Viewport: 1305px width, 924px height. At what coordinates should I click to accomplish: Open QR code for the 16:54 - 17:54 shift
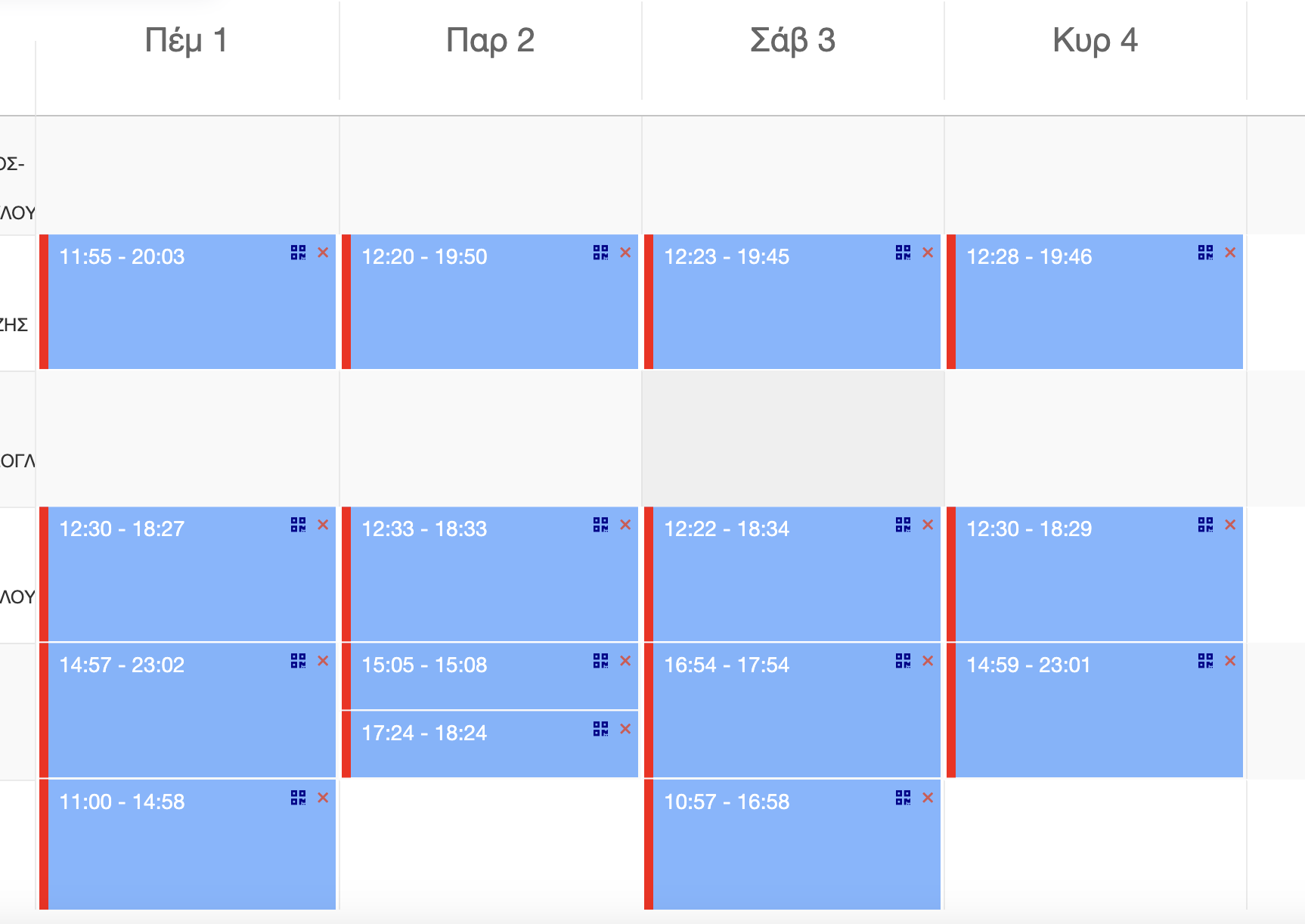coord(903,661)
